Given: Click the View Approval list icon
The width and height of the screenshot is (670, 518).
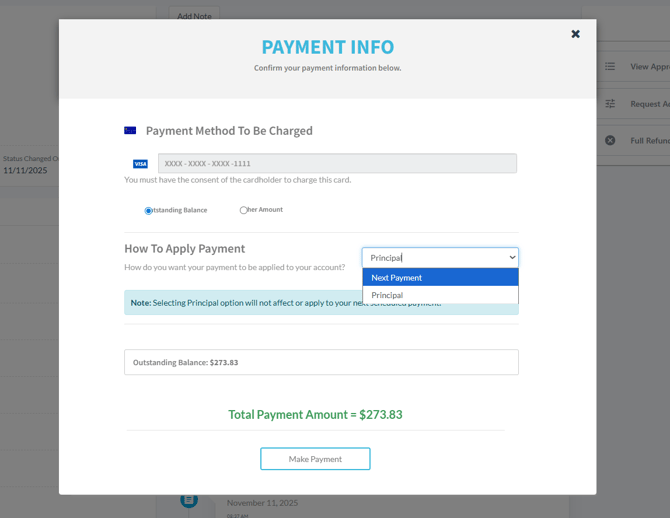Looking at the screenshot, I should 610,67.
